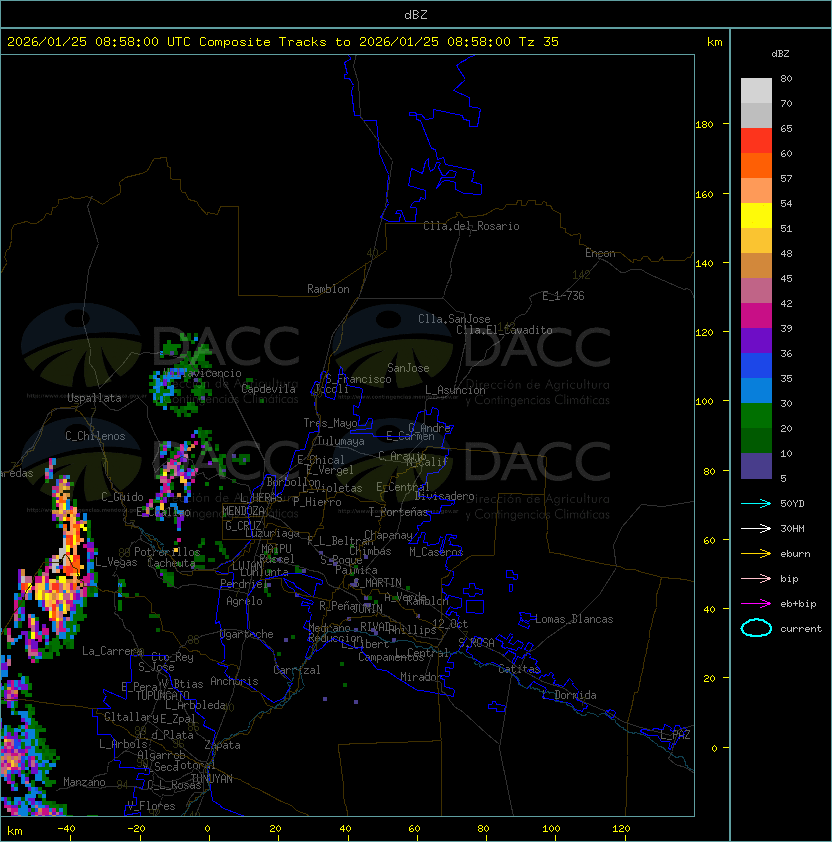Select the magenta 42 dBZ color swatch
The image size is (832, 842).
[756, 316]
